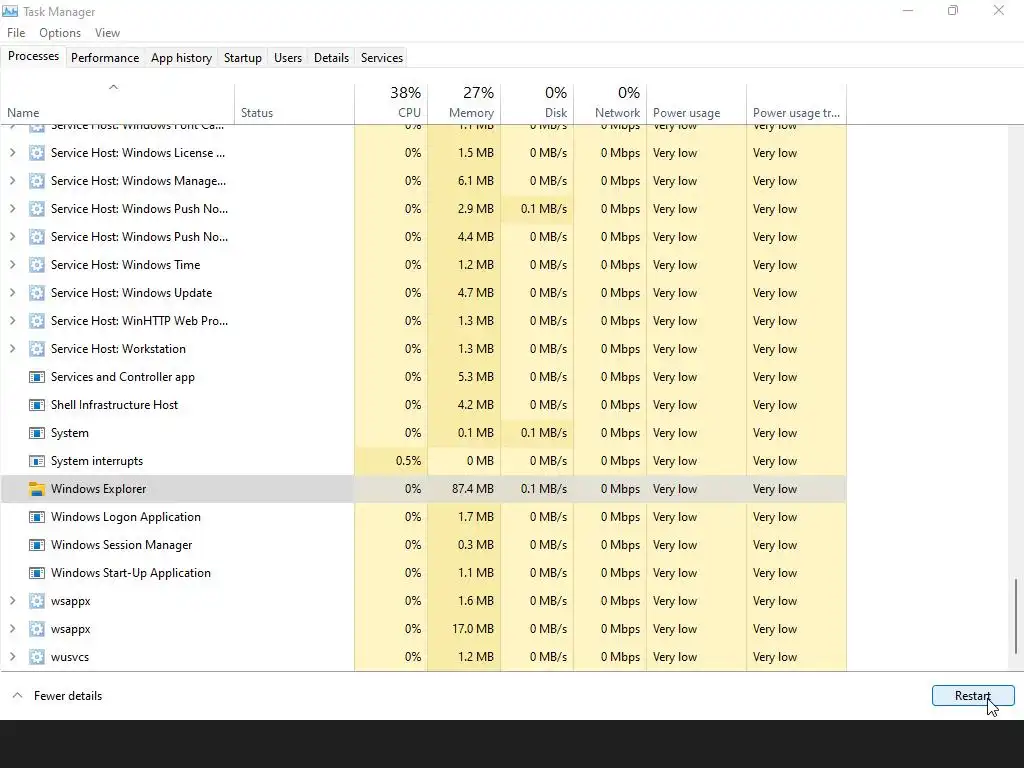Viewport: 1024px width, 768px height.
Task: Click the Windows Logon Application icon
Action: click(x=37, y=517)
